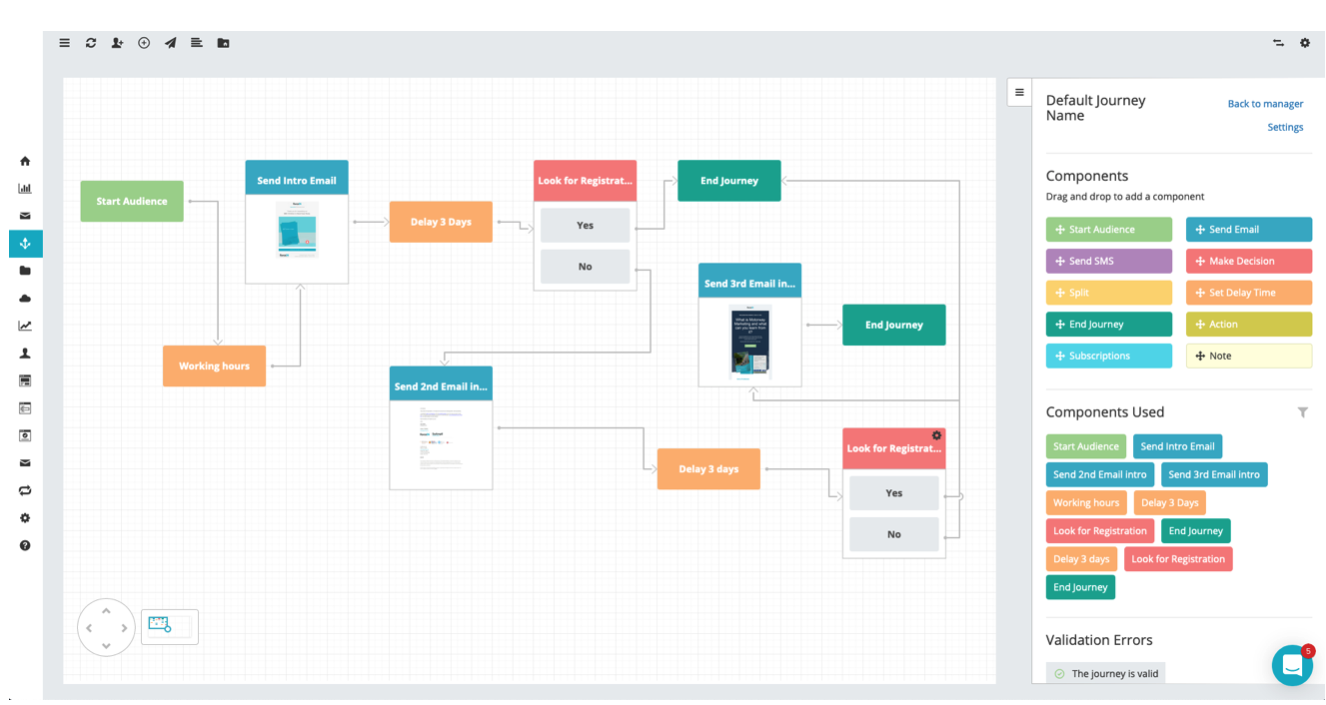Click the circled plus icon in toolbar
1326x705 pixels.
tap(144, 43)
